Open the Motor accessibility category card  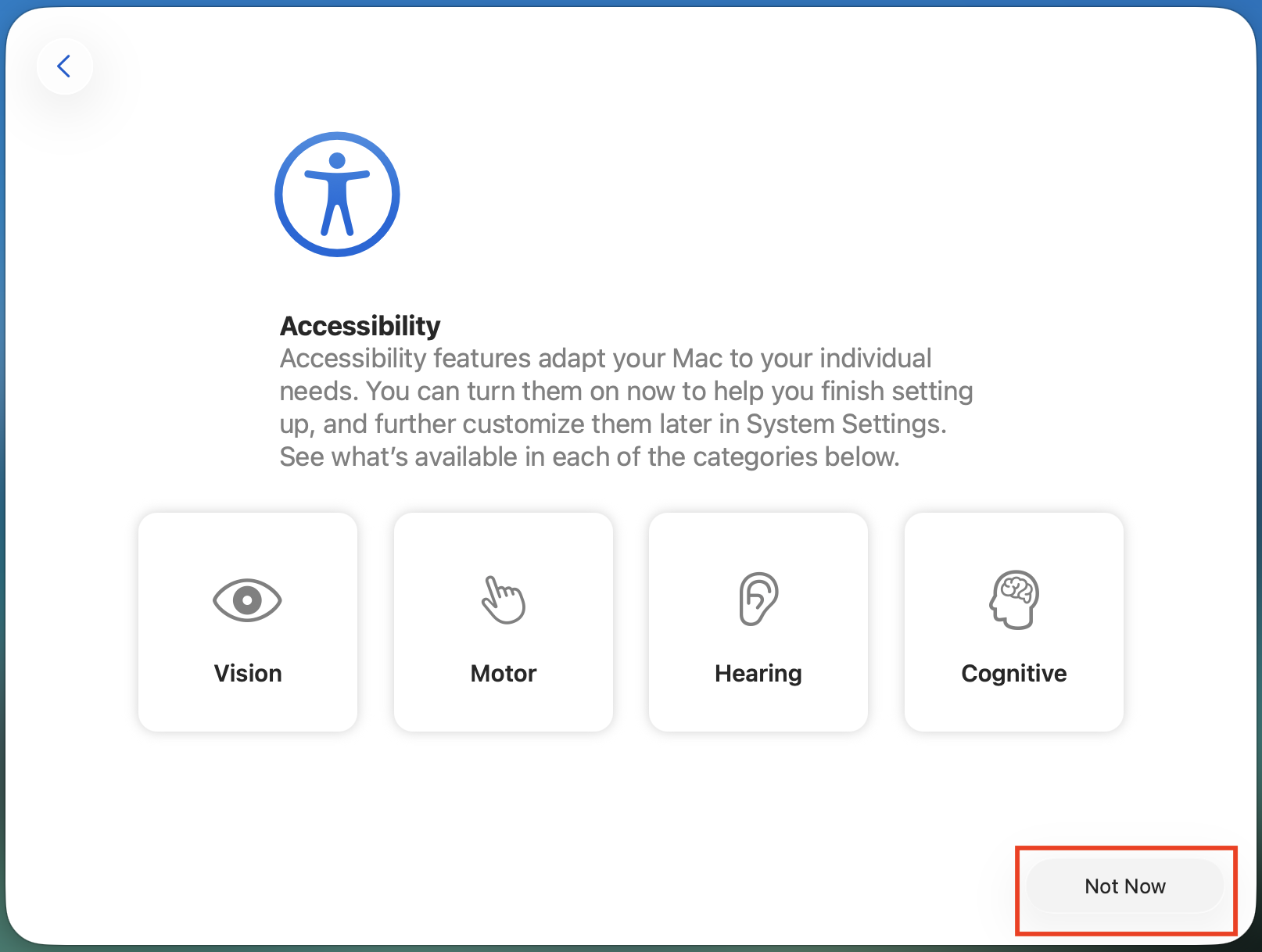[x=504, y=622]
